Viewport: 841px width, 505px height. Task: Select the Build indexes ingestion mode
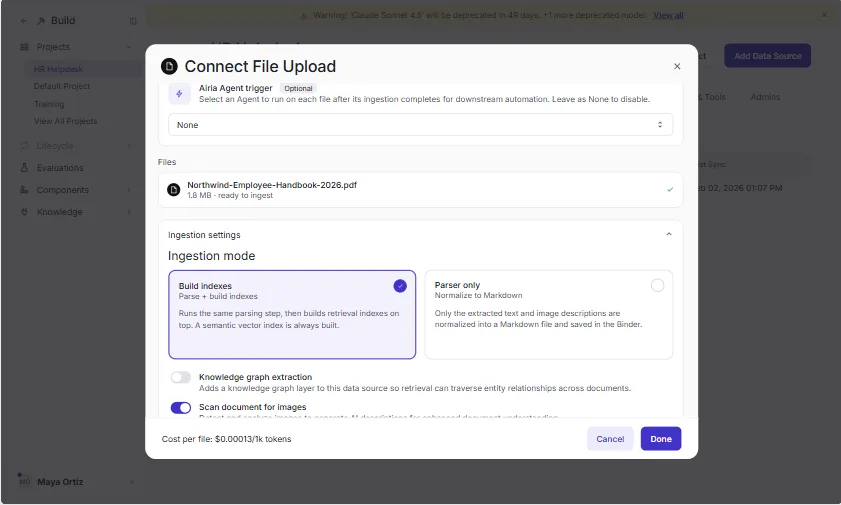[x=292, y=315]
